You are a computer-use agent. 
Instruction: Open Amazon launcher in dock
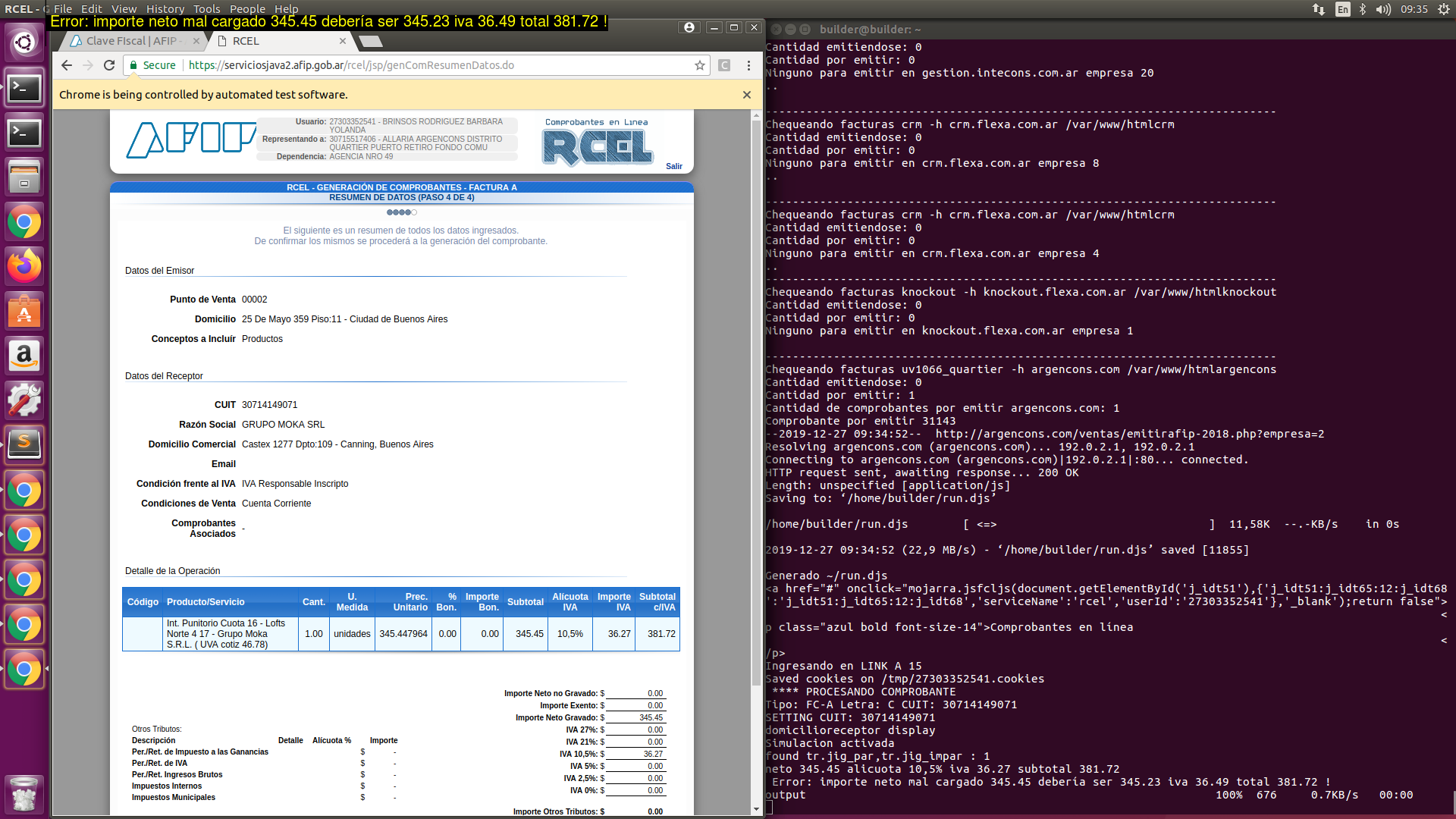pos(24,356)
